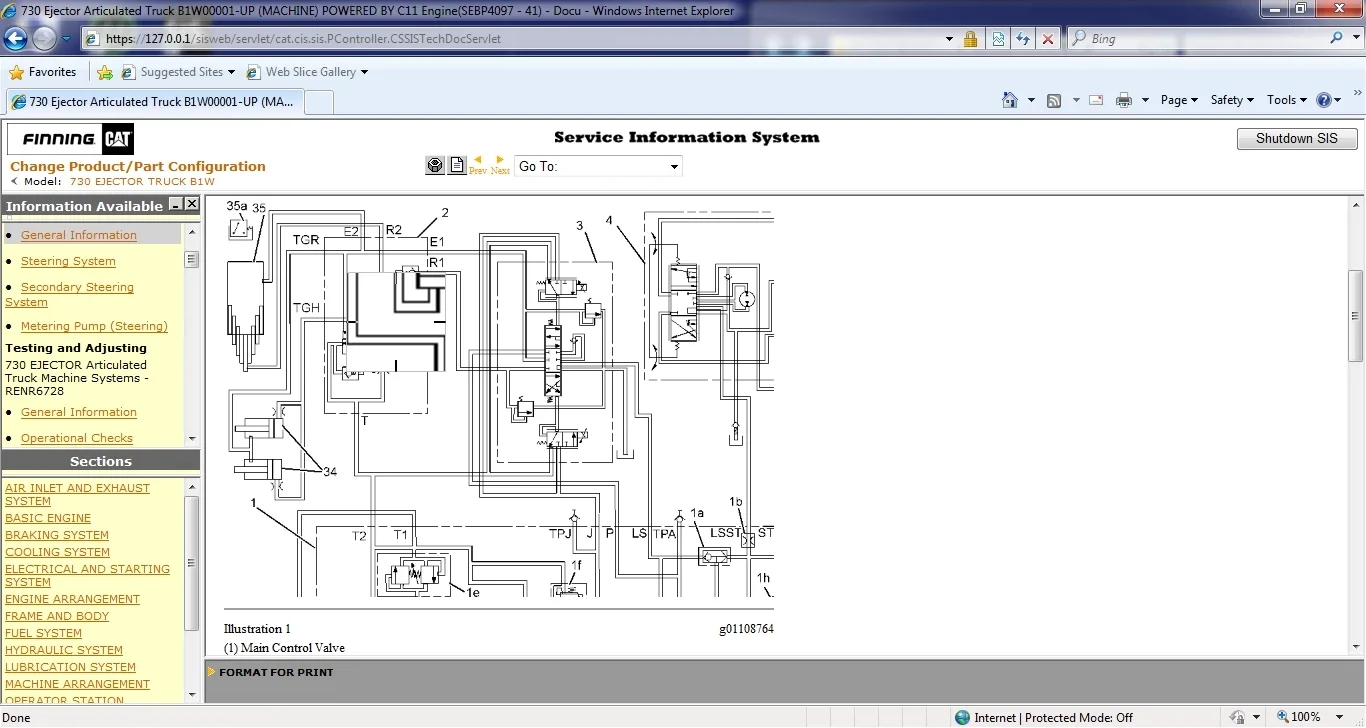Minimize the Information Available panel
This screenshot has height=728, width=1366.
(x=176, y=205)
